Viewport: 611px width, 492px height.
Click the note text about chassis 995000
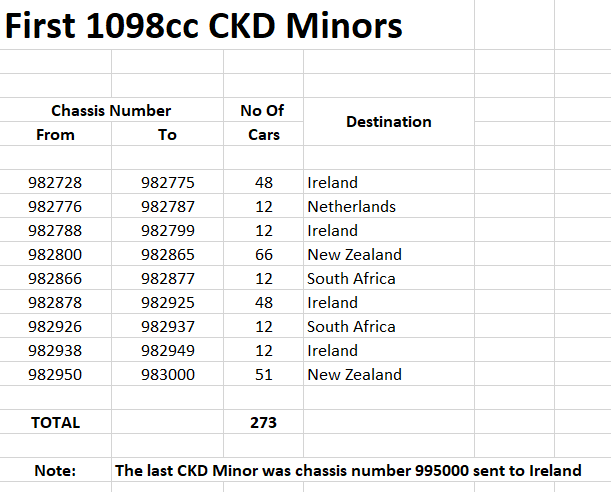pos(348,470)
